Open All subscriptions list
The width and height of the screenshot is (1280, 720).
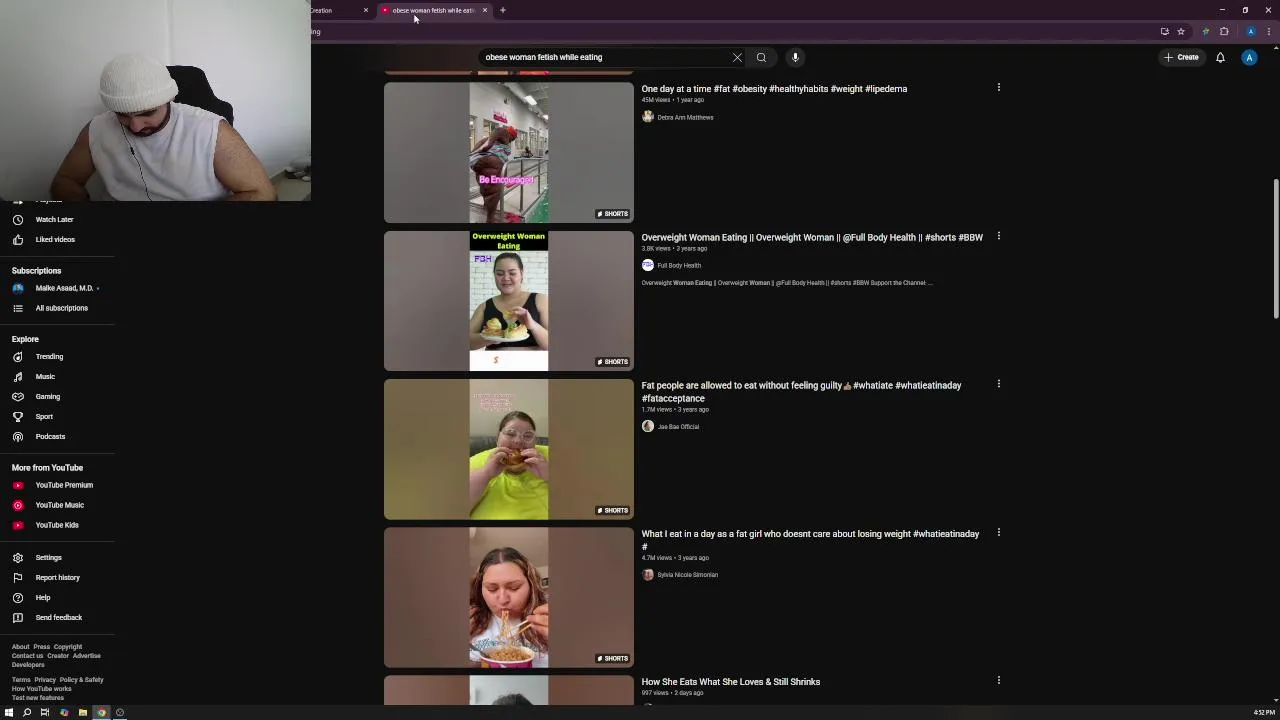pos(61,308)
